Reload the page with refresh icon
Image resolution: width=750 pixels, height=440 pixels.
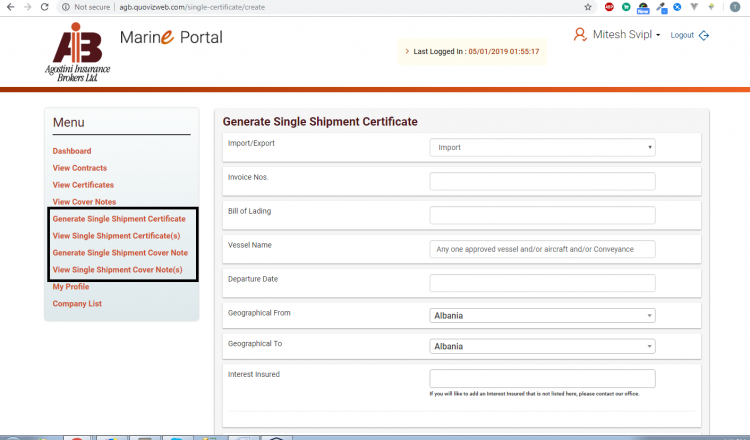pos(46,6)
